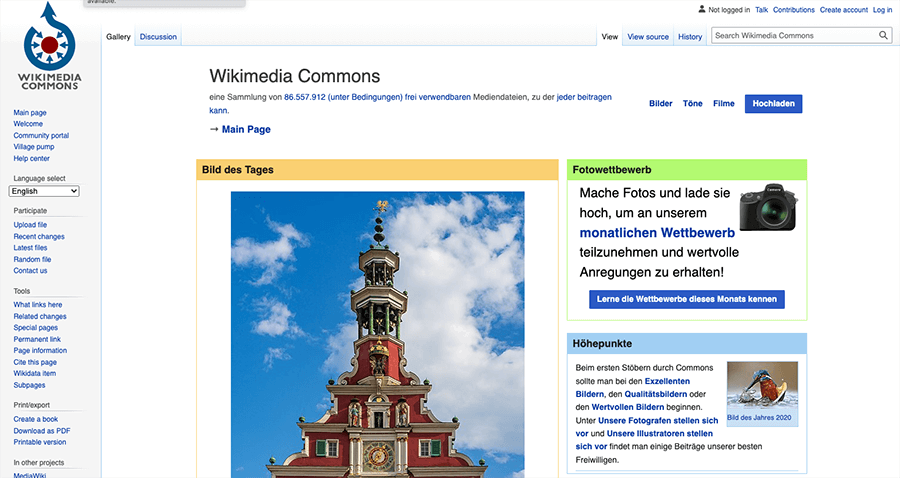
Task: Open the Talk link in header
Action: 762,10
